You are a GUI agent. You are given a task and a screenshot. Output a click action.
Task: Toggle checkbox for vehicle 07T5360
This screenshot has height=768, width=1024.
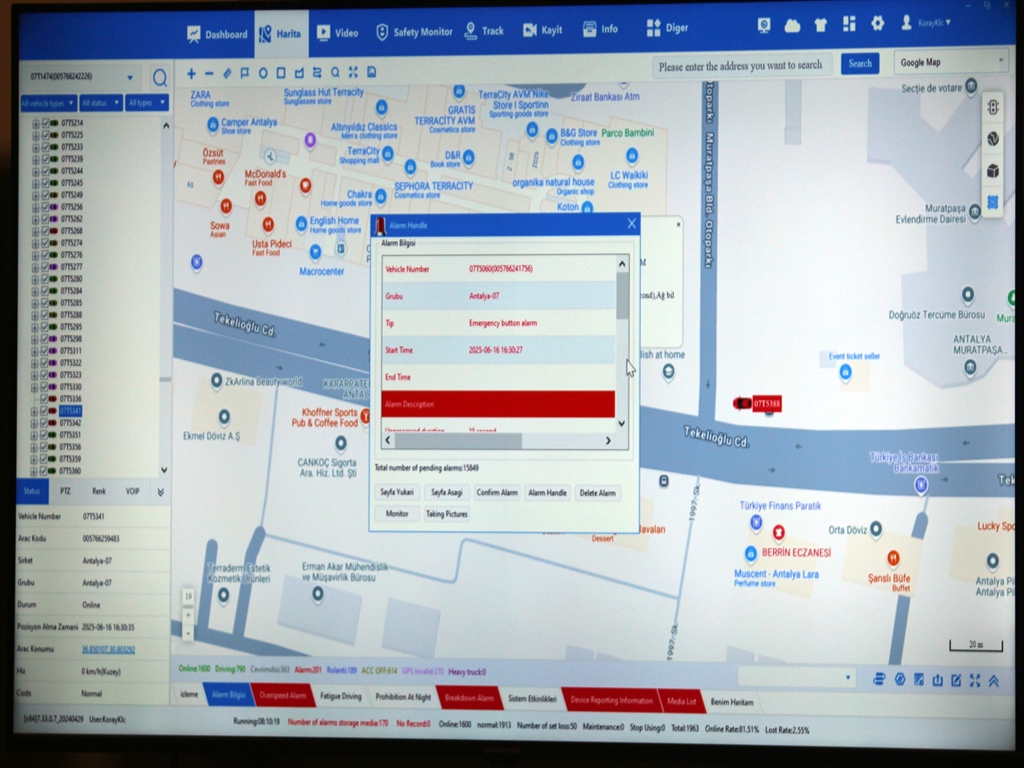pyautogui.click(x=44, y=471)
